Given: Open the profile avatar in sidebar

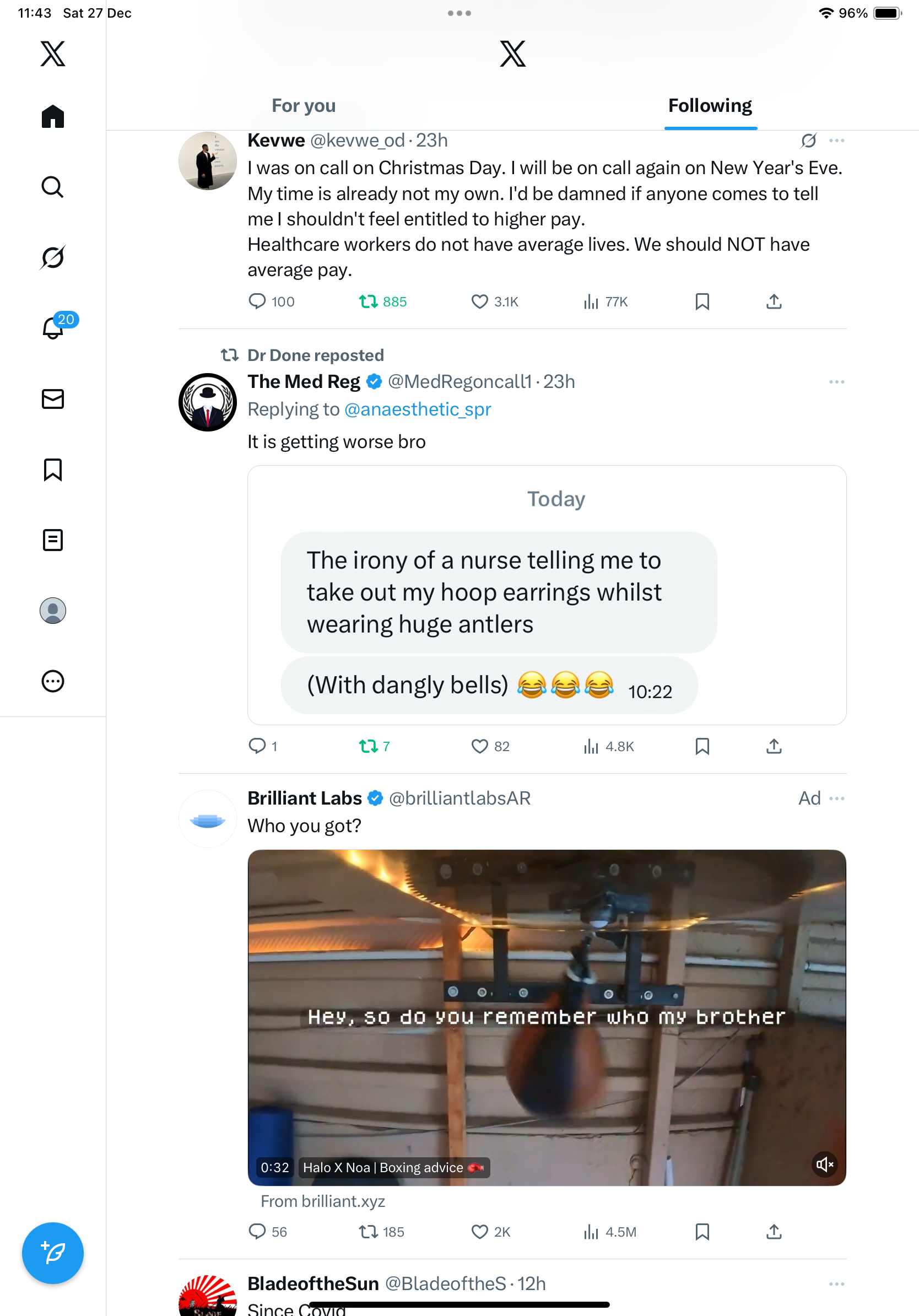Looking at the screenshot, I should click(x=53, y=611).
